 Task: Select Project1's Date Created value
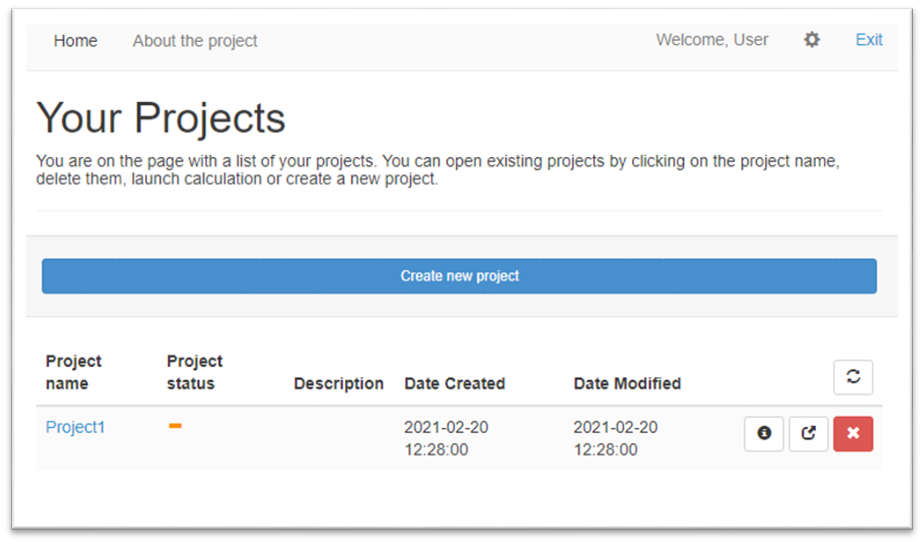click(446, 438)
